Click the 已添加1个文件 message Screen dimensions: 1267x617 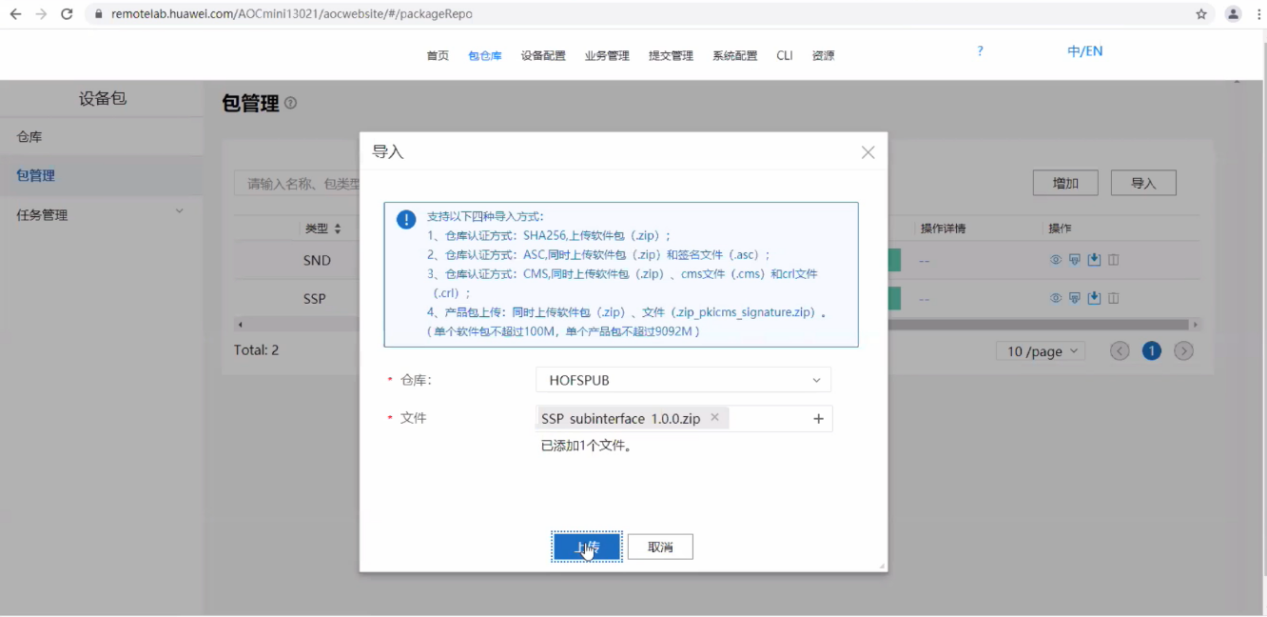(x=586, y=446)
